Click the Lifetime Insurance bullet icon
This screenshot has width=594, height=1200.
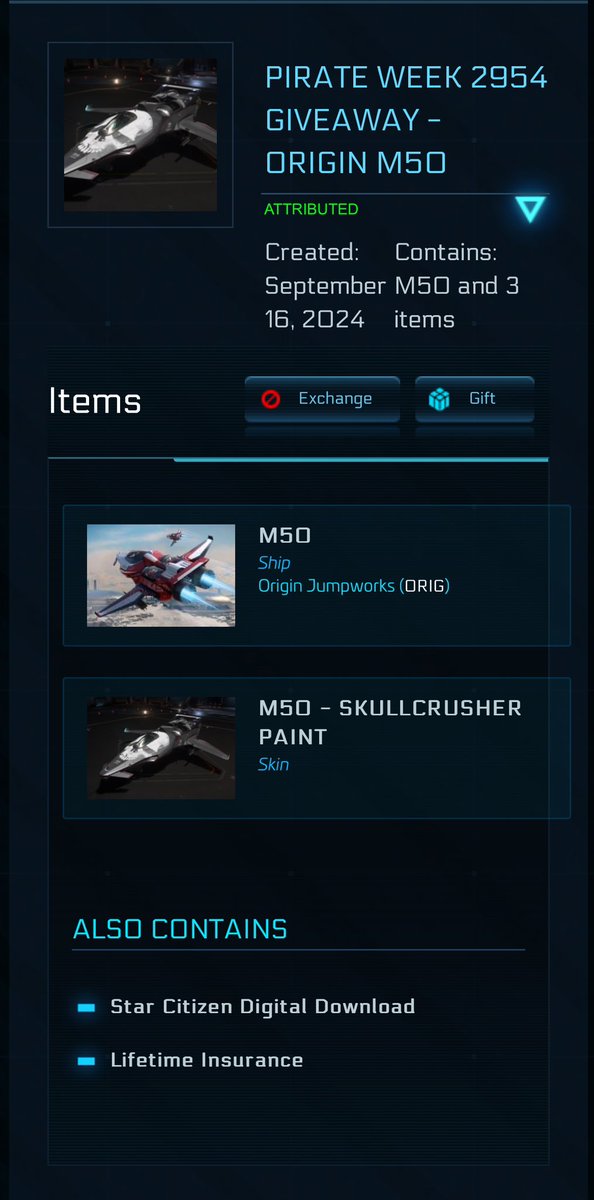point(86,1061)
